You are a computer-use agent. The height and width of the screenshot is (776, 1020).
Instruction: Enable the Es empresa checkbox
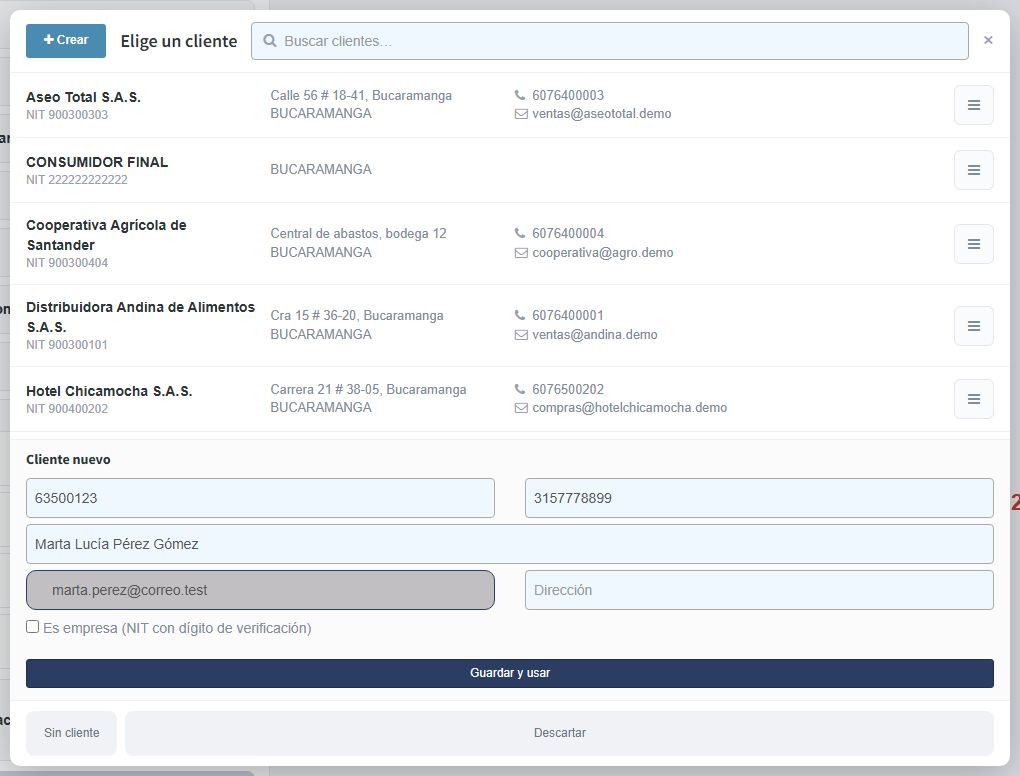pyautogui.click(x=33, y=626)
